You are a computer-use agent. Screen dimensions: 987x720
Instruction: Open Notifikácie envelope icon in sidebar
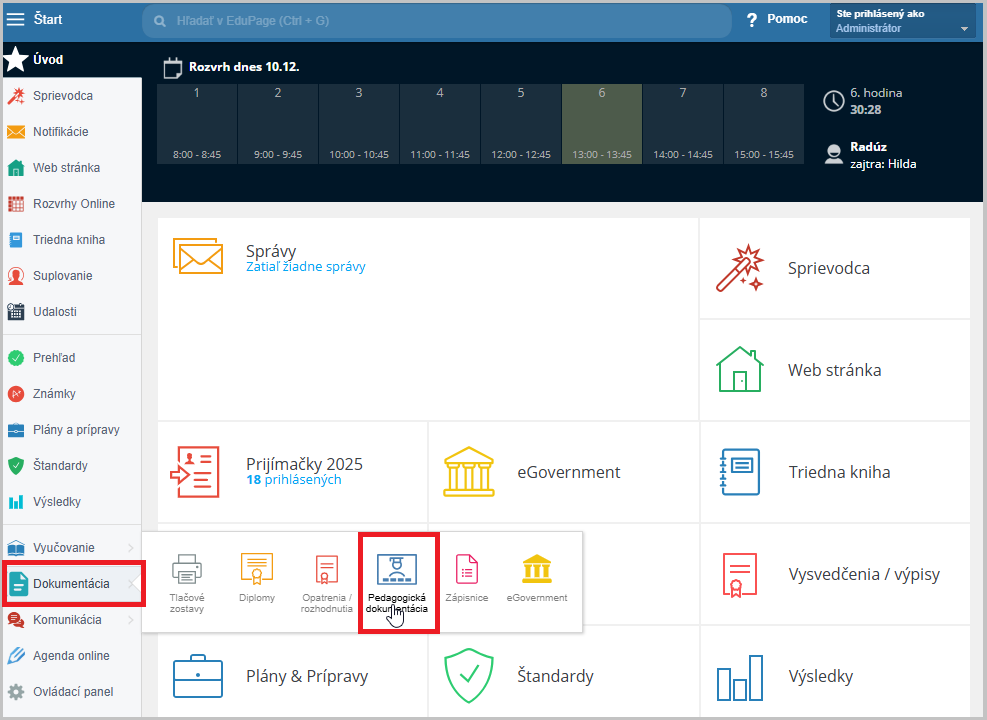point(16,132)
